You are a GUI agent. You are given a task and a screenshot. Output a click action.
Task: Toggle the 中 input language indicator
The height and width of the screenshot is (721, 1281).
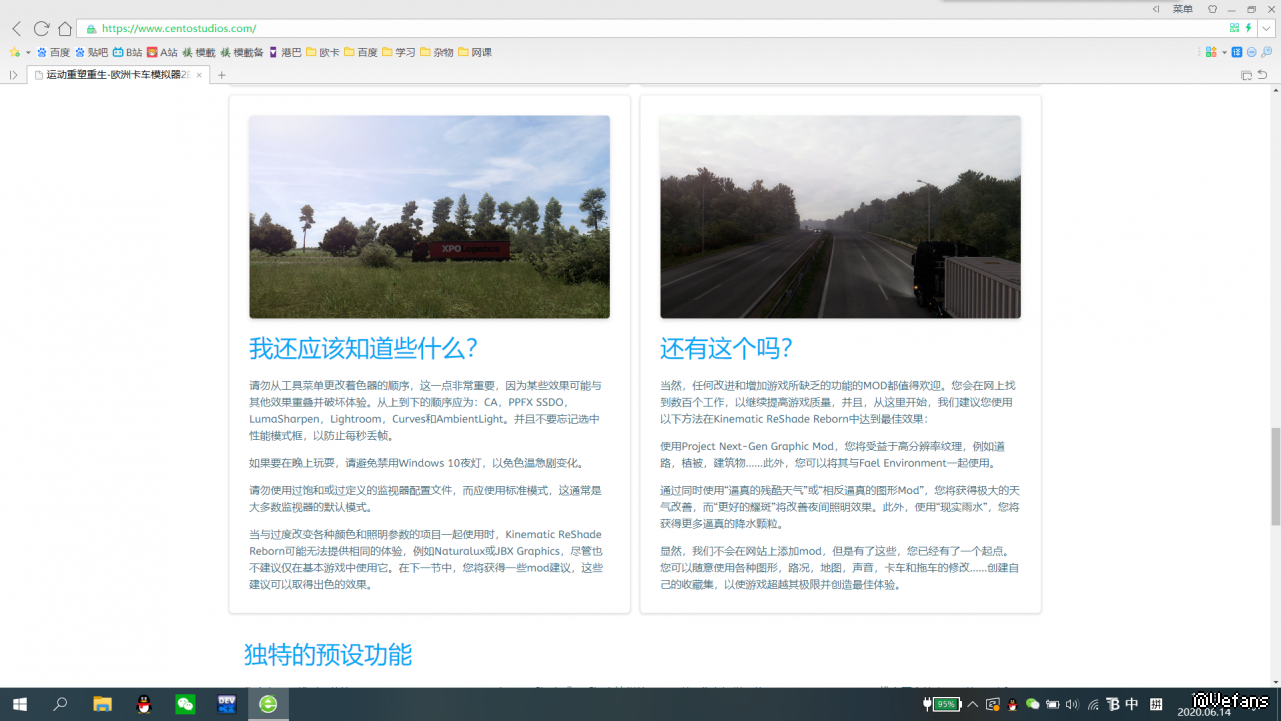pyautogui.click(x=1132, y=704)
